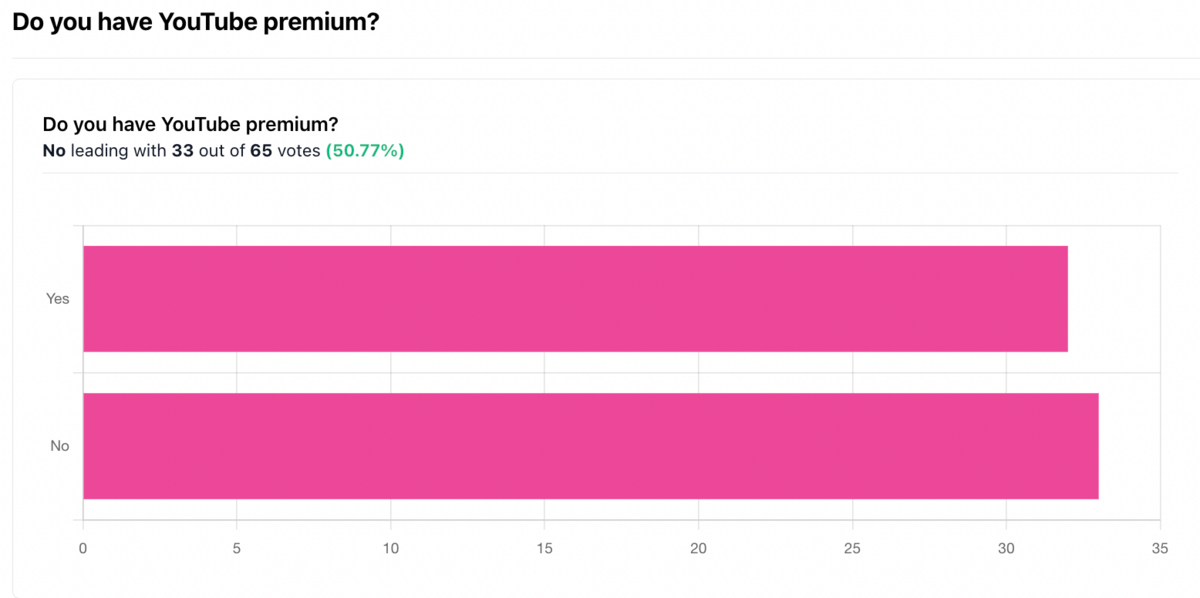The image size is (1200, 598).
Task: Click the pink No bar in chart
Action: [x=590, y=446]
